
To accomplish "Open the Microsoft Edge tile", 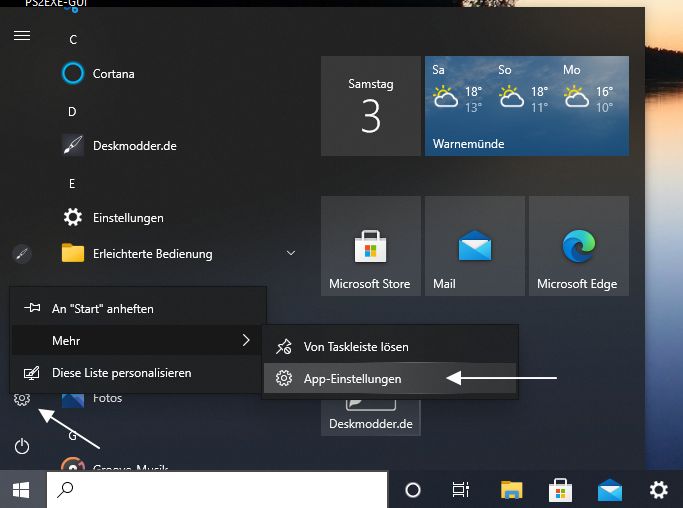I will [579, 246].
